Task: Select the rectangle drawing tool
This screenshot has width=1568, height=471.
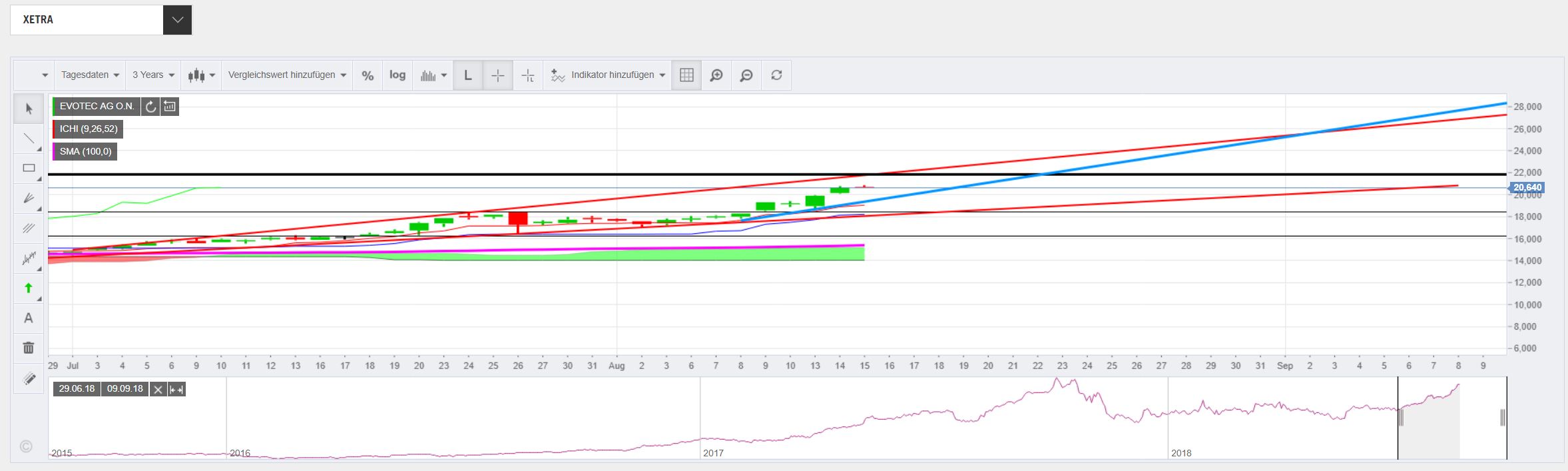Action: (29, 169)
